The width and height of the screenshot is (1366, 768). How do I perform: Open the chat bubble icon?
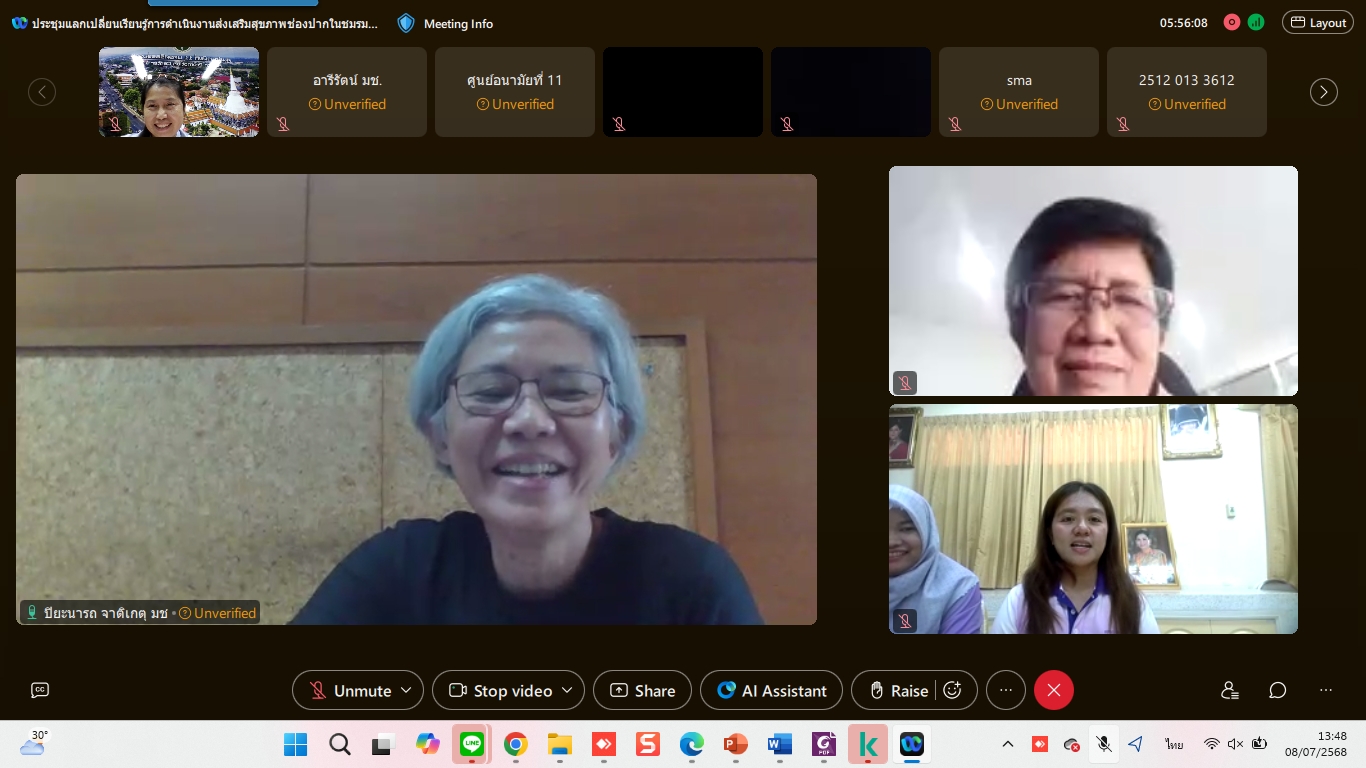(x=1278, y=690)
